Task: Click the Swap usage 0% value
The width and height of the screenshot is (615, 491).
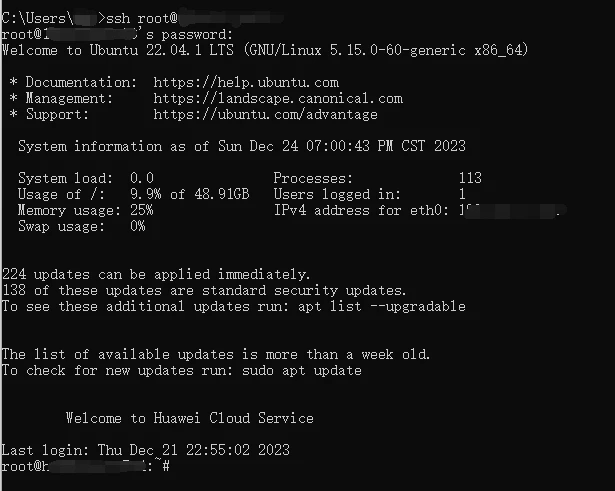Action: click(138, 226)
